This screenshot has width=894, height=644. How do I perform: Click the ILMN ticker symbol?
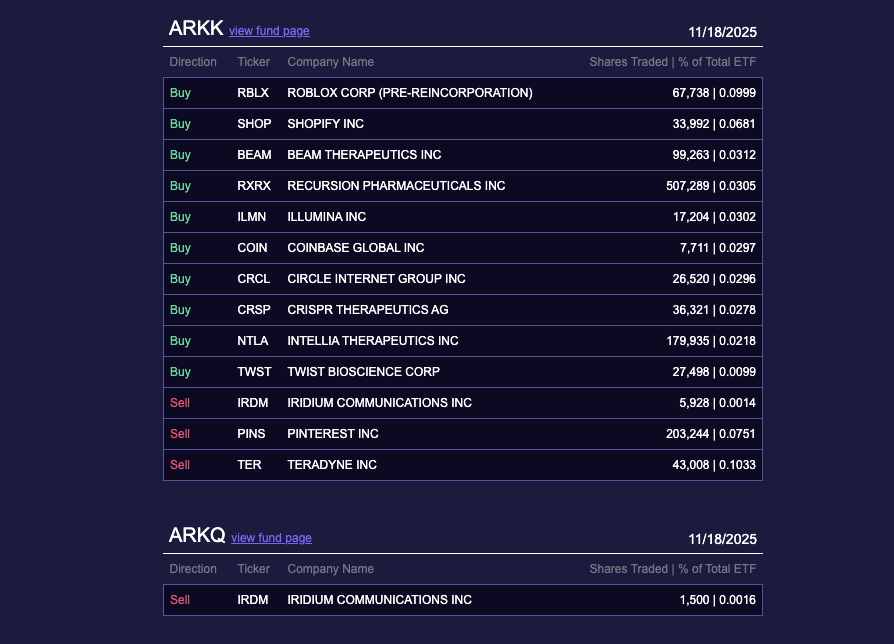[x=251, y=217]
